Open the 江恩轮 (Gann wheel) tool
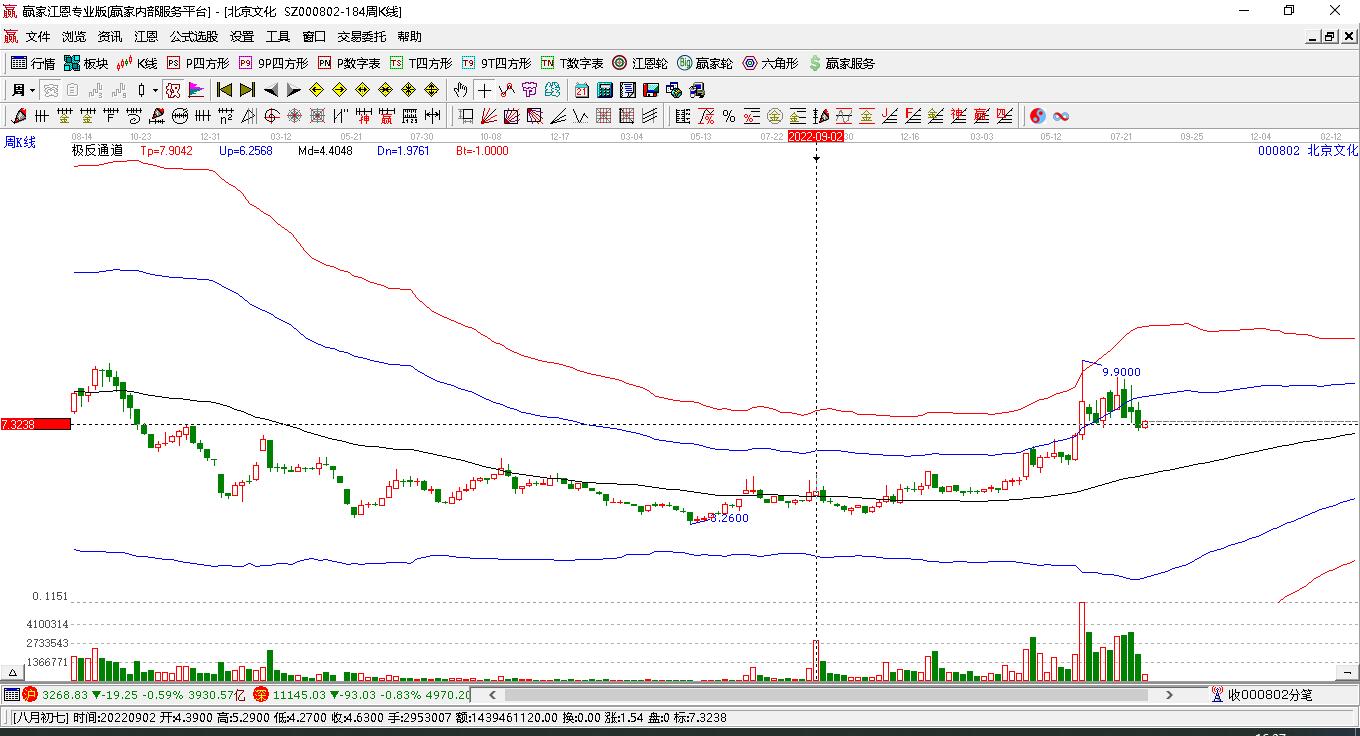1360x736 pixels. 640,63
